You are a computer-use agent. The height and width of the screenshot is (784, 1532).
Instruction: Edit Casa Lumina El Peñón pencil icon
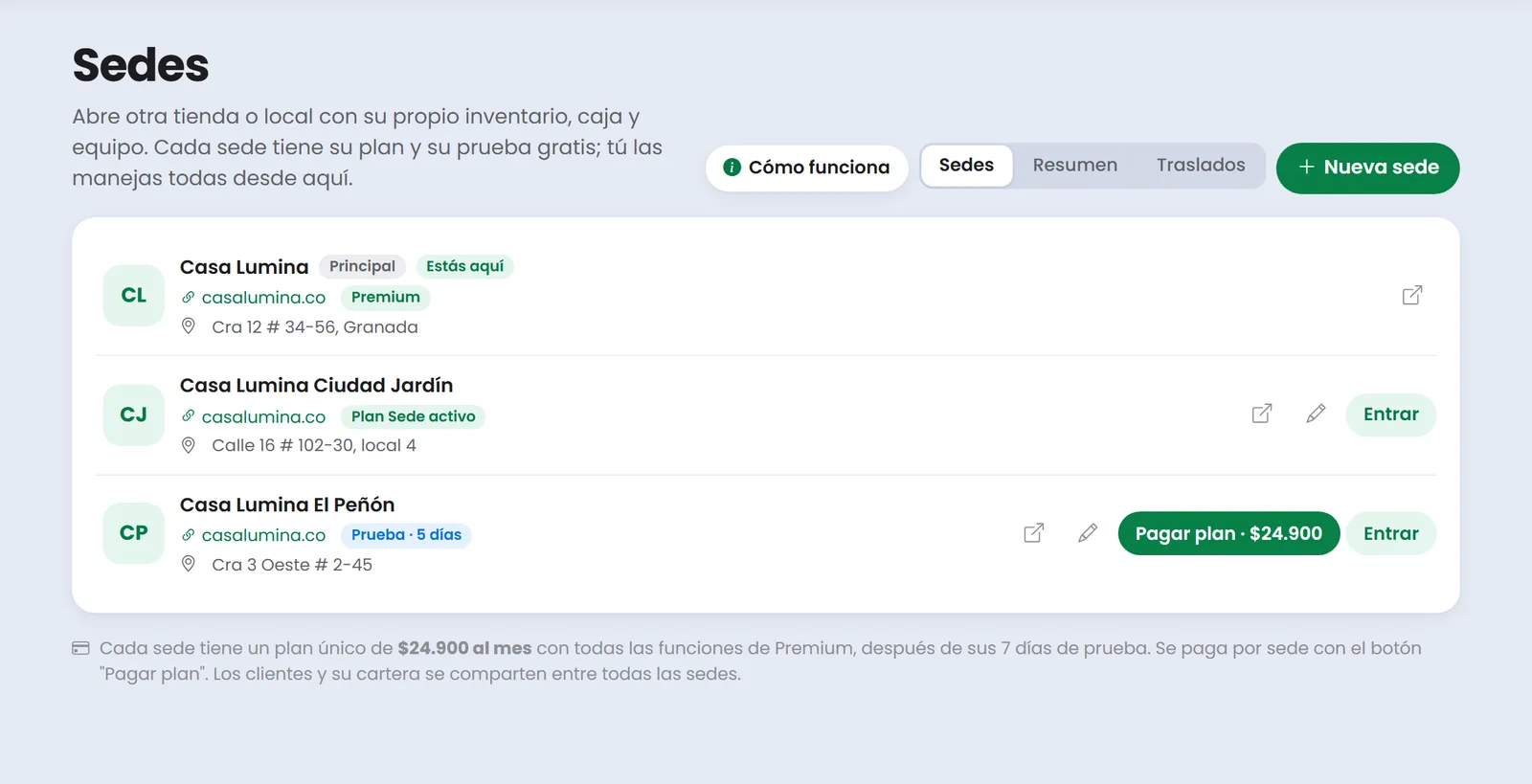tap(1088, 533)
